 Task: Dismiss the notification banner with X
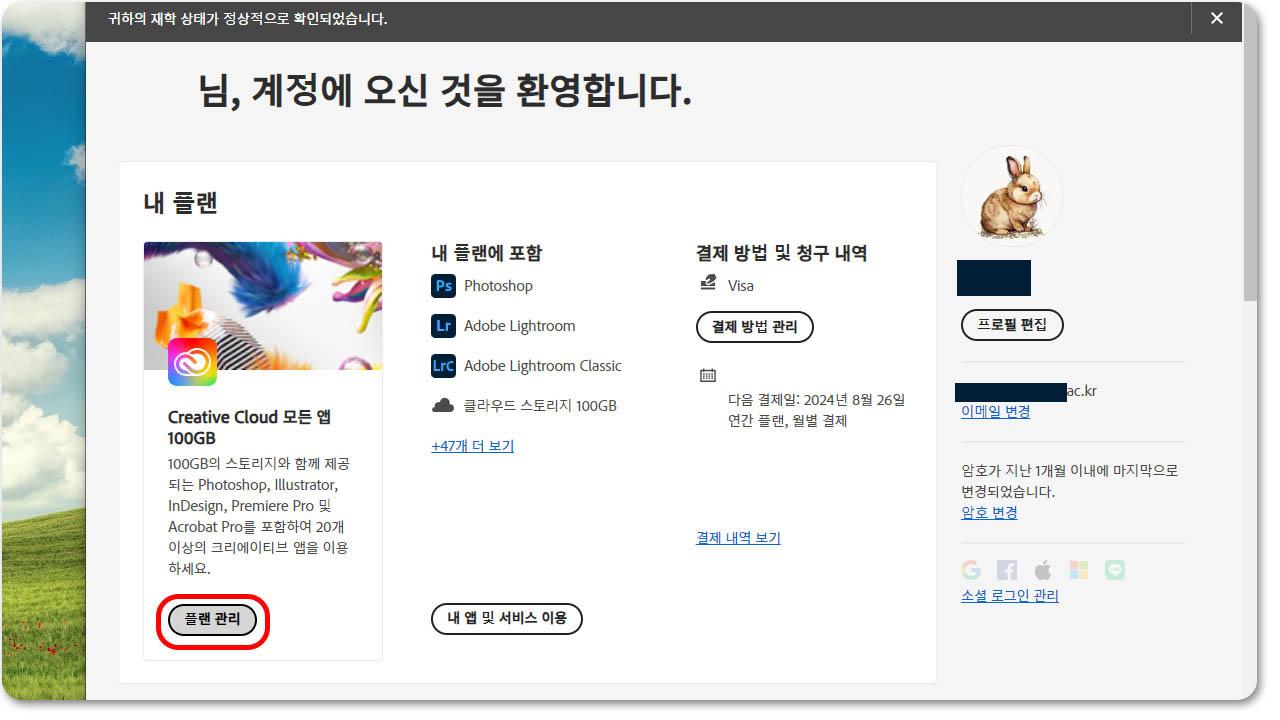(1217, 18)
